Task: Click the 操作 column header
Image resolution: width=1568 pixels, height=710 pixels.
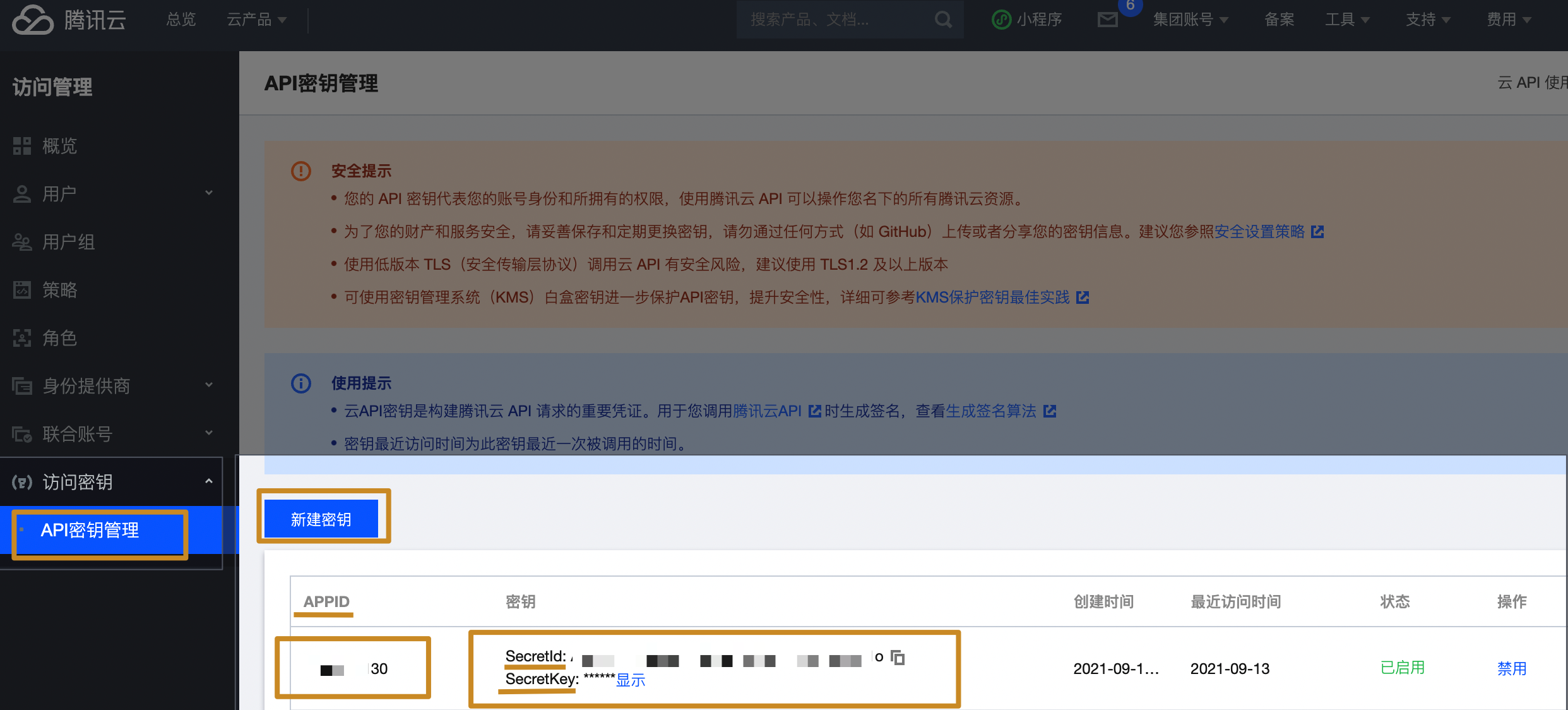Action: click(x=1512, y=601)
